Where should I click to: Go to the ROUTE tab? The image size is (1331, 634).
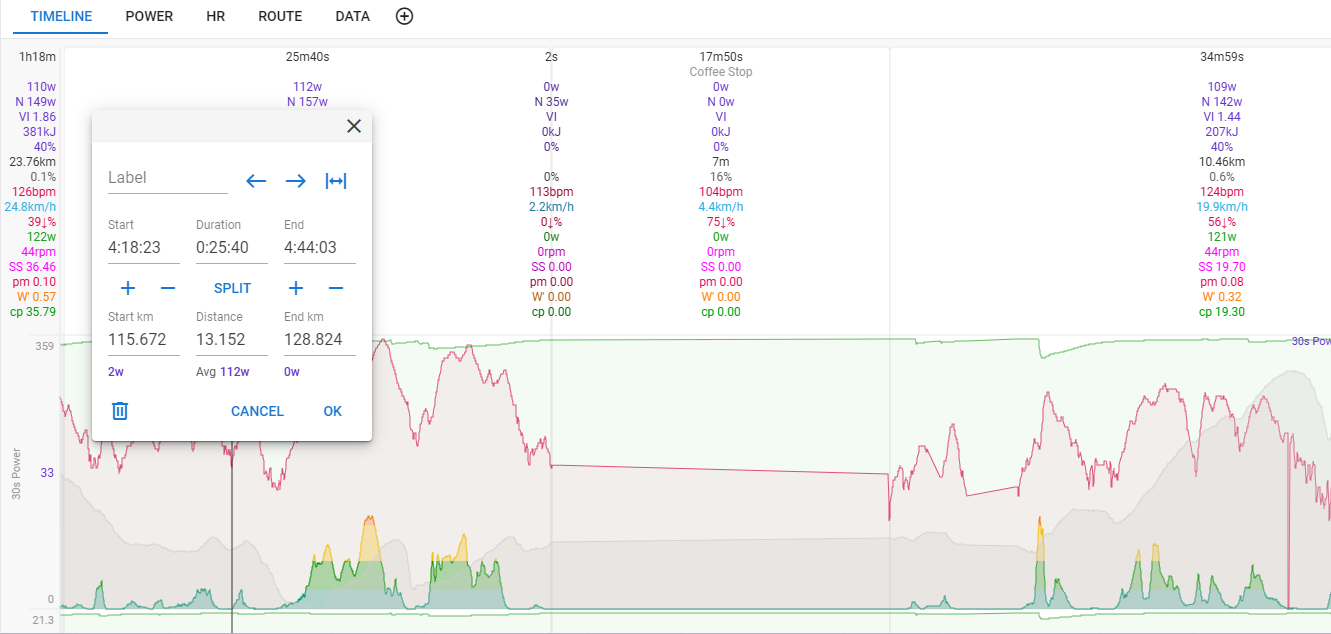280,17
